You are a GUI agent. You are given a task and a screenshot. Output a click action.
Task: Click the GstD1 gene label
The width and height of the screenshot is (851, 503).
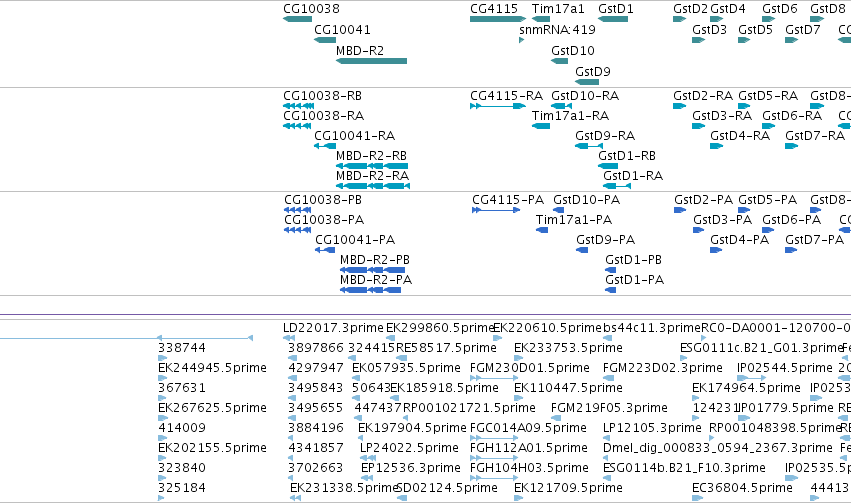pos(615,9)
